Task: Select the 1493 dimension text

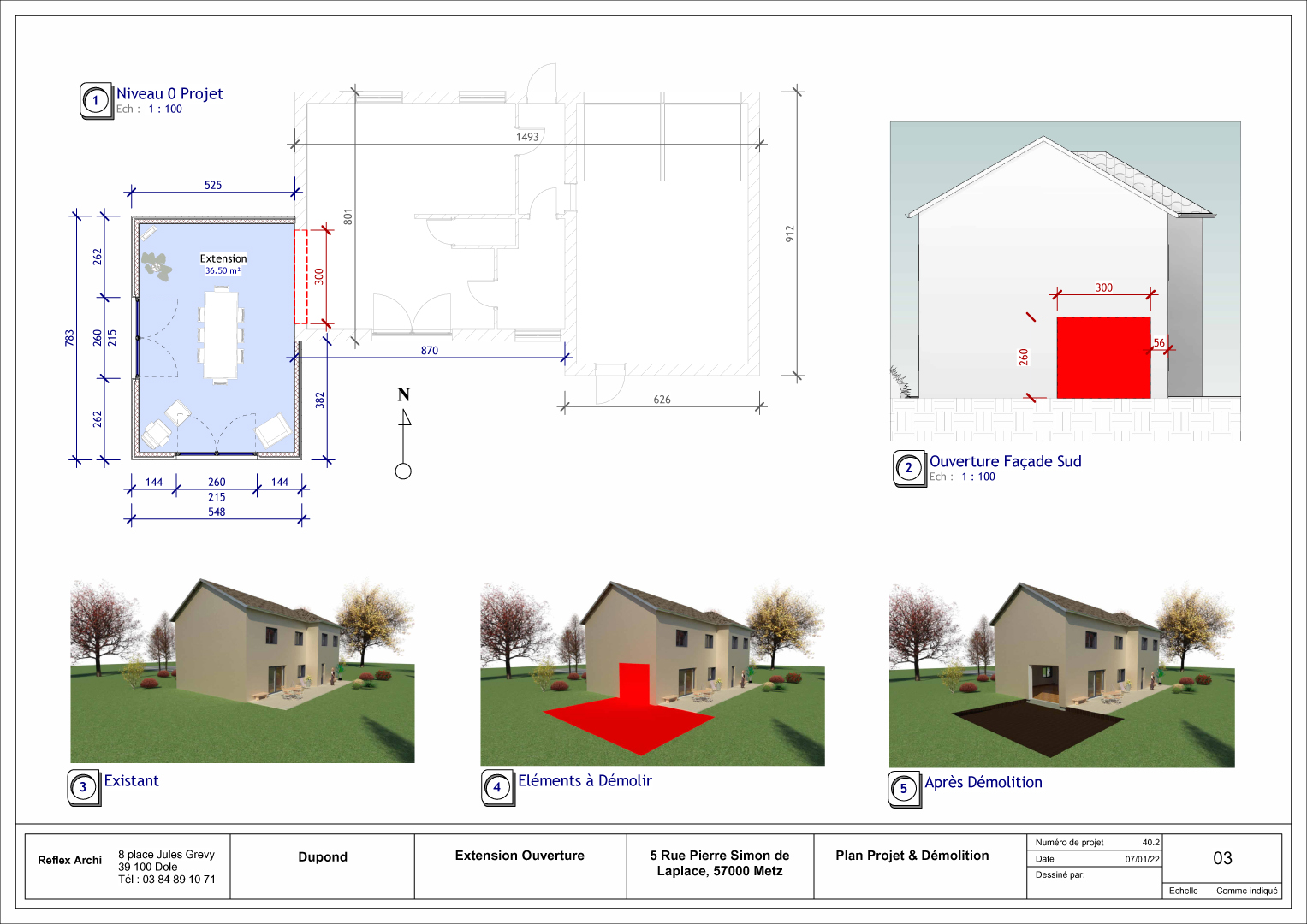Action: (527, 137)
